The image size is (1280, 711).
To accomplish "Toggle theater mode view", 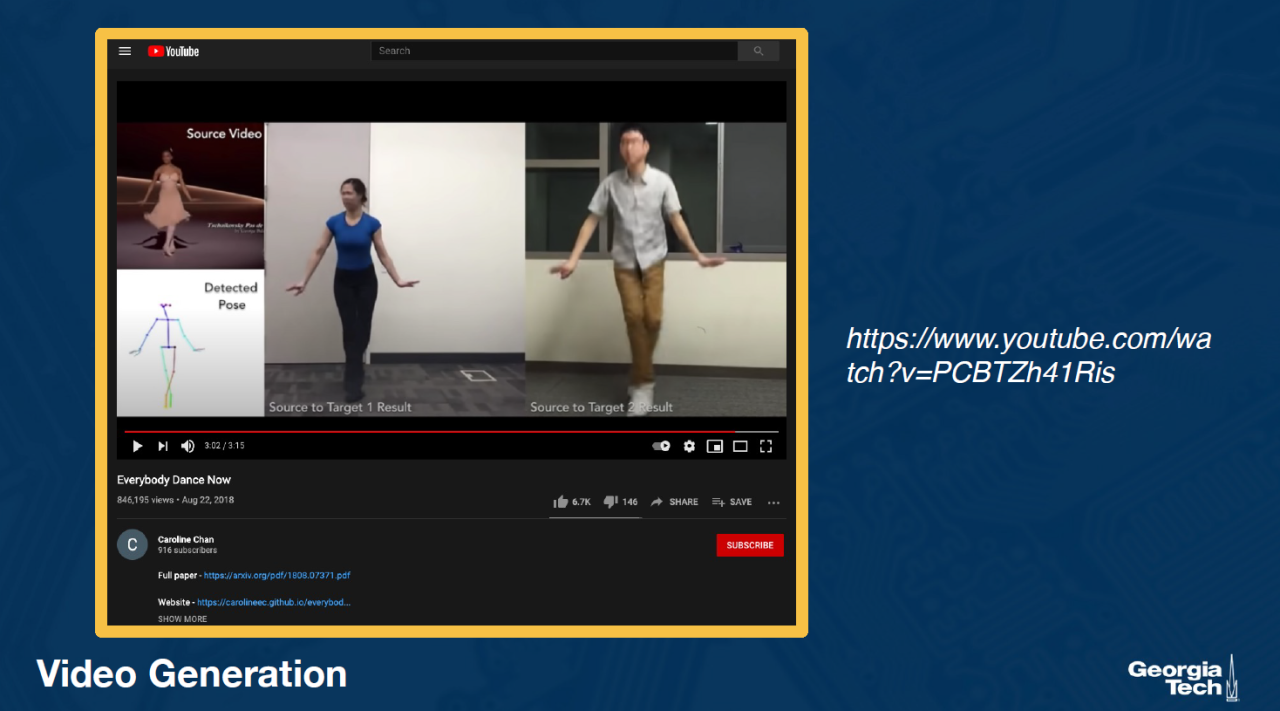I will [x=740, y=446].
